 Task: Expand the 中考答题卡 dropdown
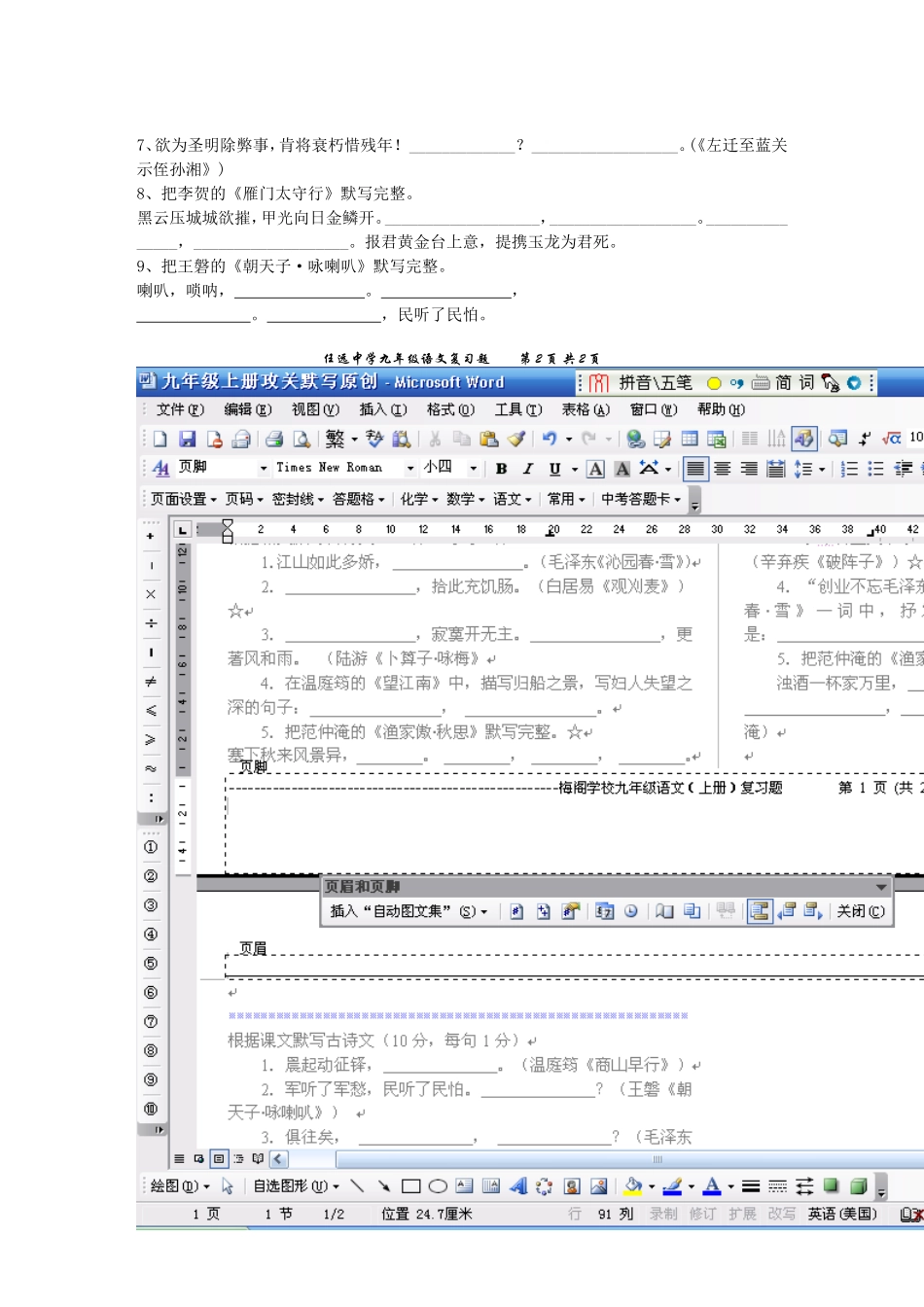640,499
